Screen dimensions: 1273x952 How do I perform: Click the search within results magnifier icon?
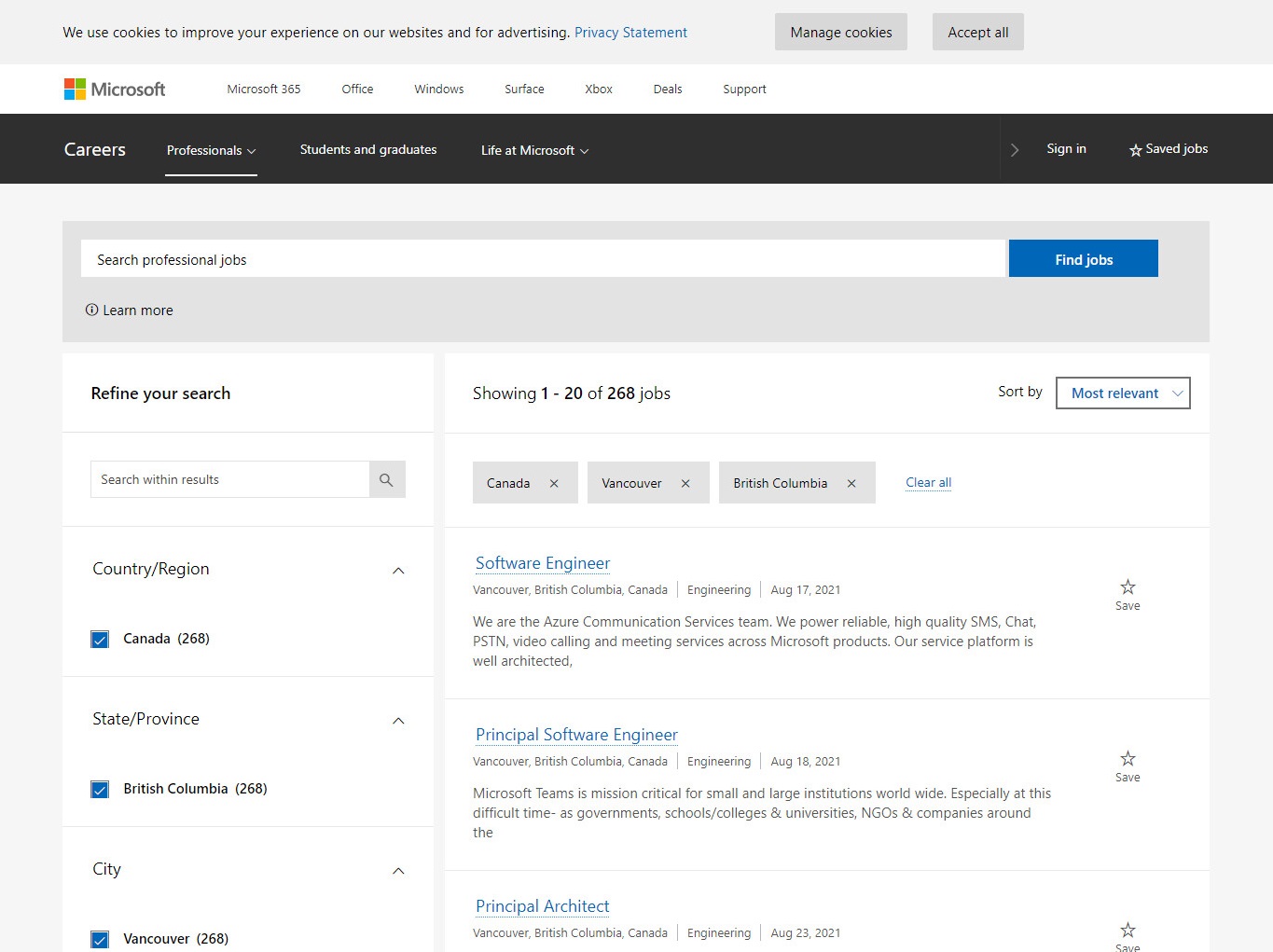point(386,480)
